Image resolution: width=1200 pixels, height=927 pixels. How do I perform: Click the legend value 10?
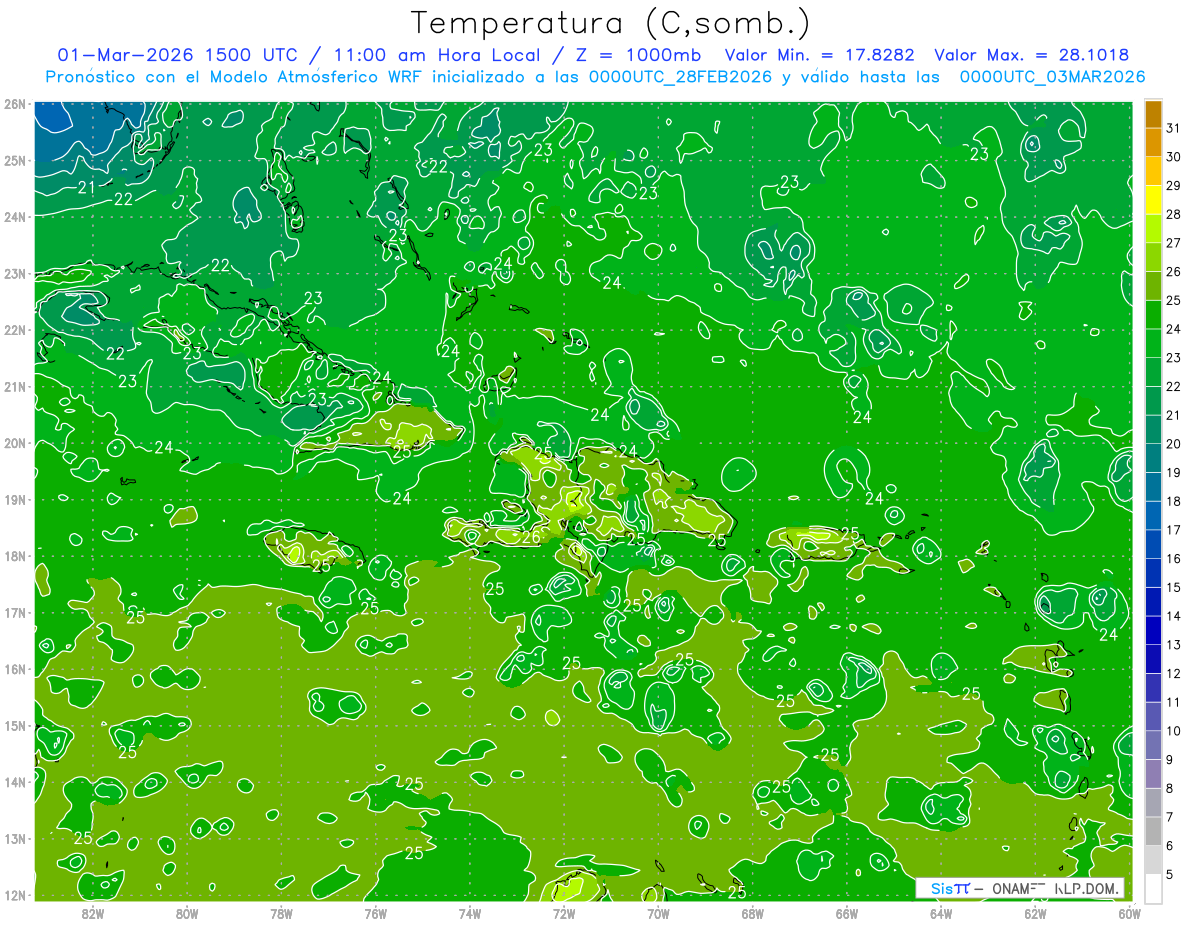[1173, 731]
